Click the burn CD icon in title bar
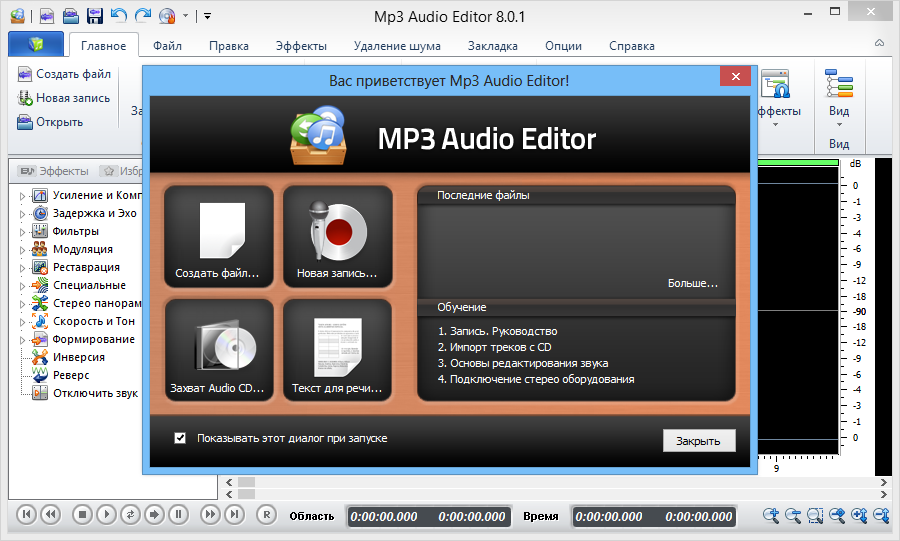900x541 pixels. 167,16
